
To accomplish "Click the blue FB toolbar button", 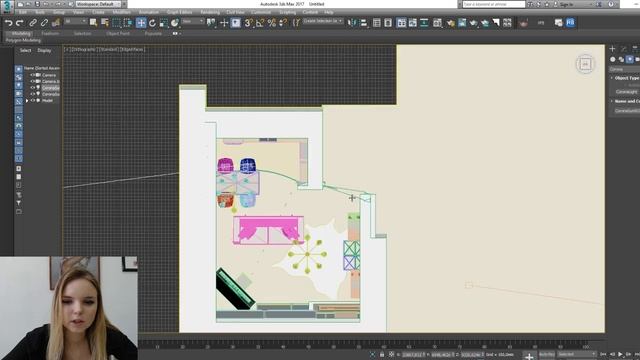I will (570, 23).
